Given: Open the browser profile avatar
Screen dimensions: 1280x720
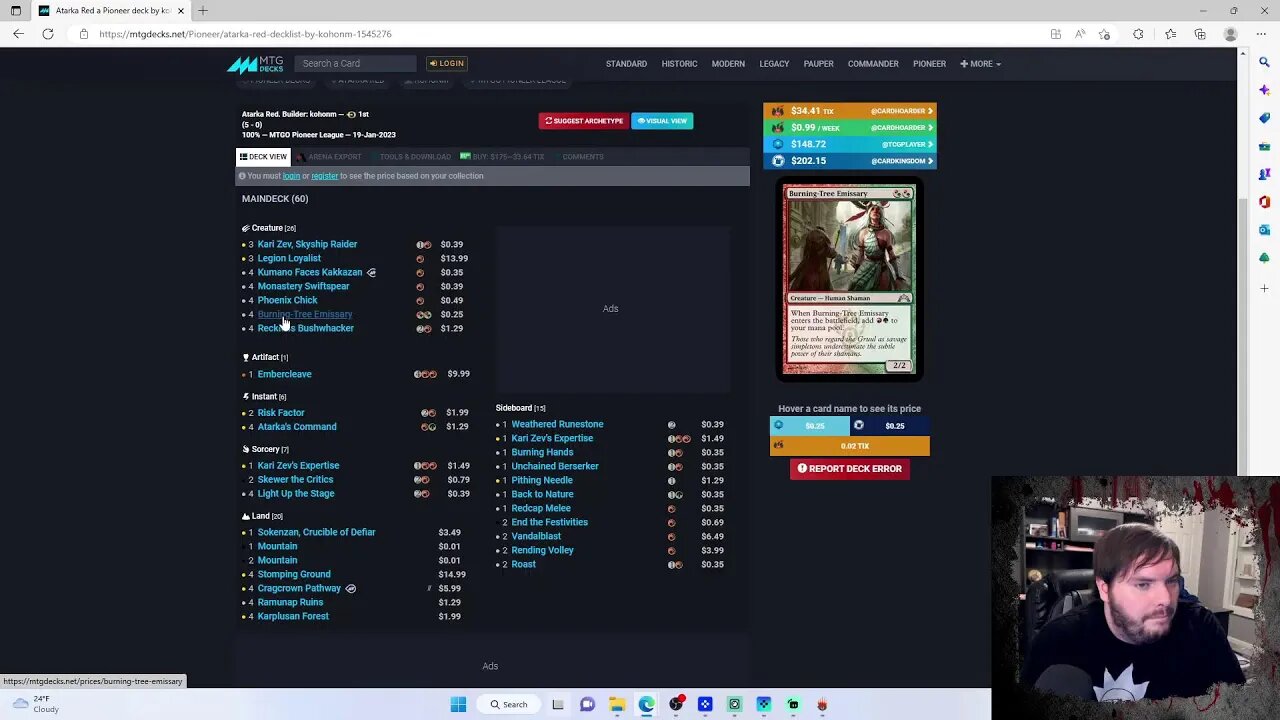Looking at the screenshot, I should (1231, 34).
